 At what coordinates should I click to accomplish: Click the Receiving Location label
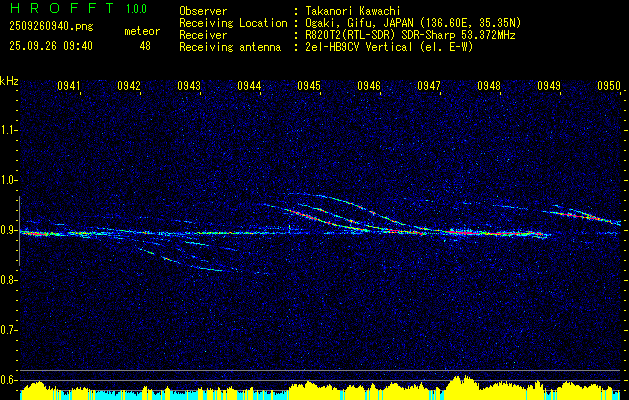coord(233,23)
